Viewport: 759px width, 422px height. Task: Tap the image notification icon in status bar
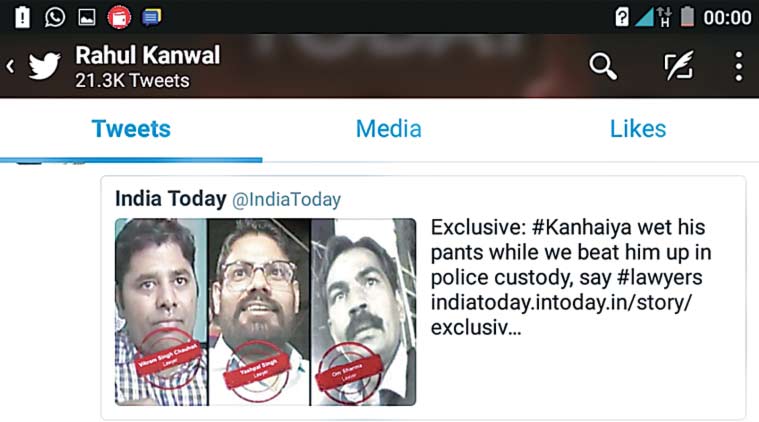(x=87, y=17)
